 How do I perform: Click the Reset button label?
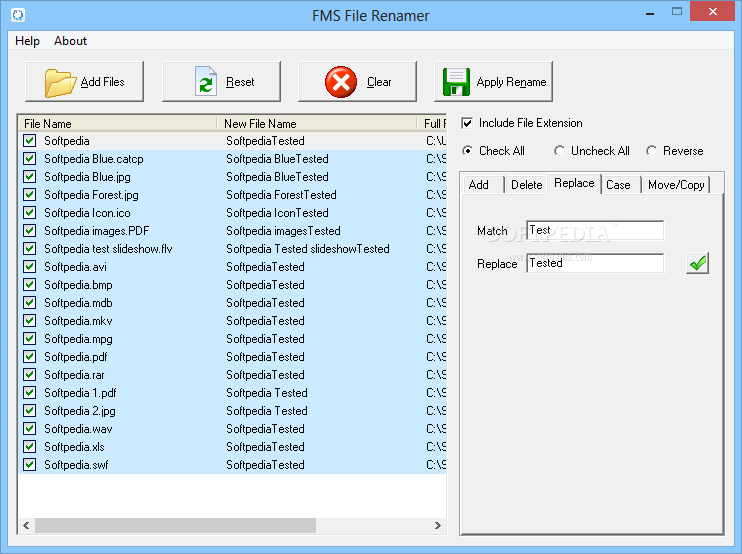[x=240, y=82]
